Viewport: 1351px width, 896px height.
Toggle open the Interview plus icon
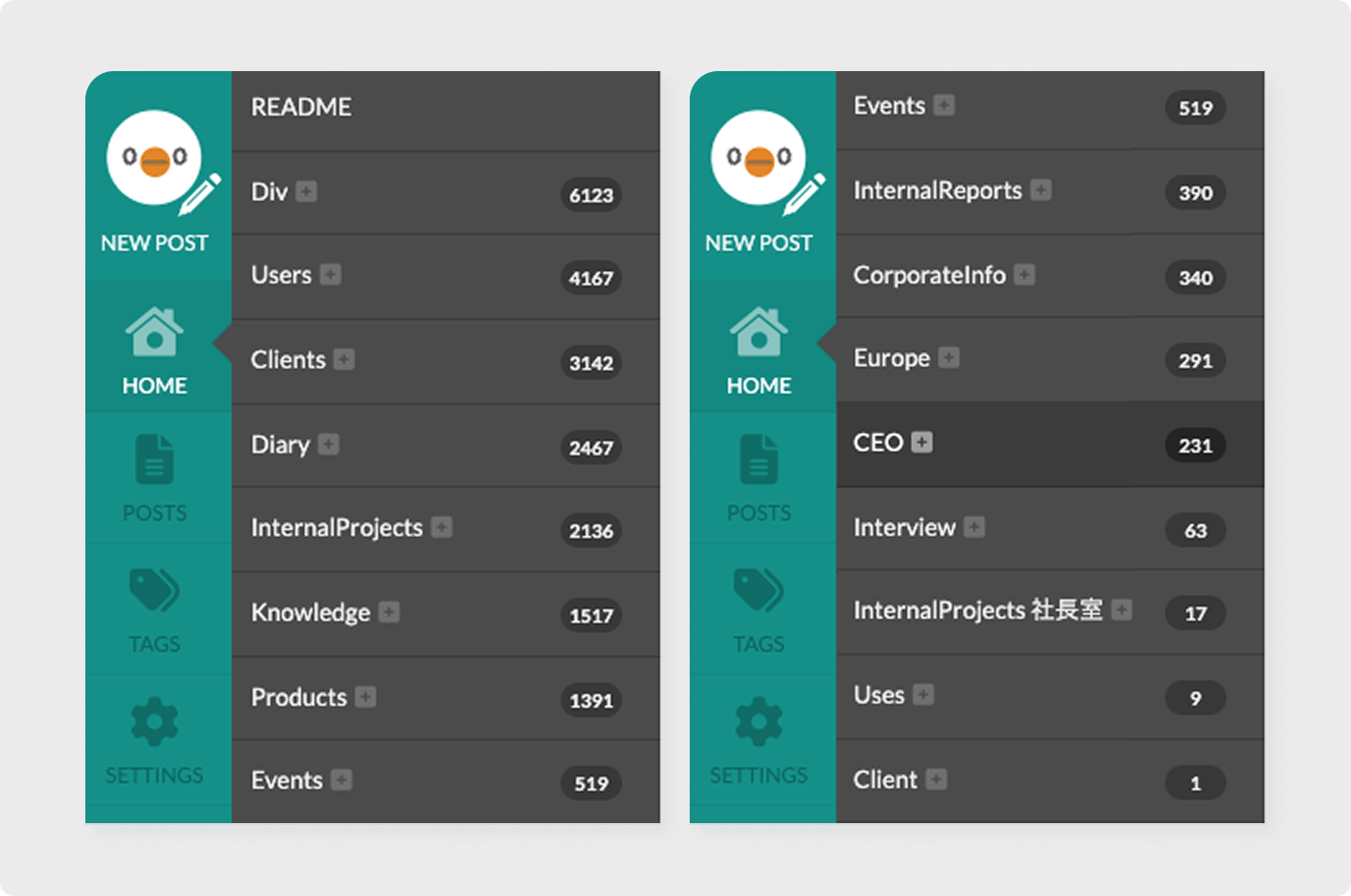click(x=975, y=528)
